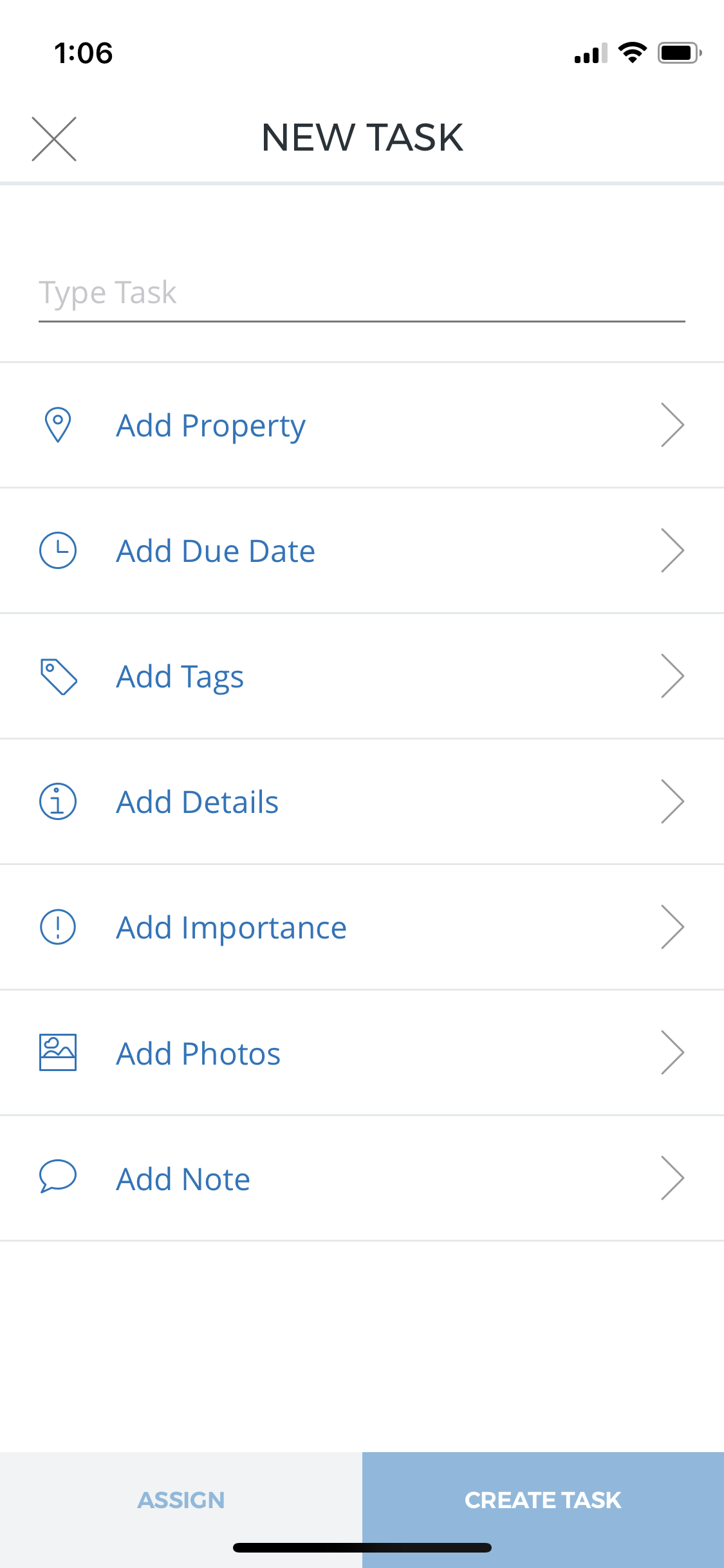The image size is (724, 1568).
Task: Expand Add Note chevron
Action: (x=673, y=1178)
